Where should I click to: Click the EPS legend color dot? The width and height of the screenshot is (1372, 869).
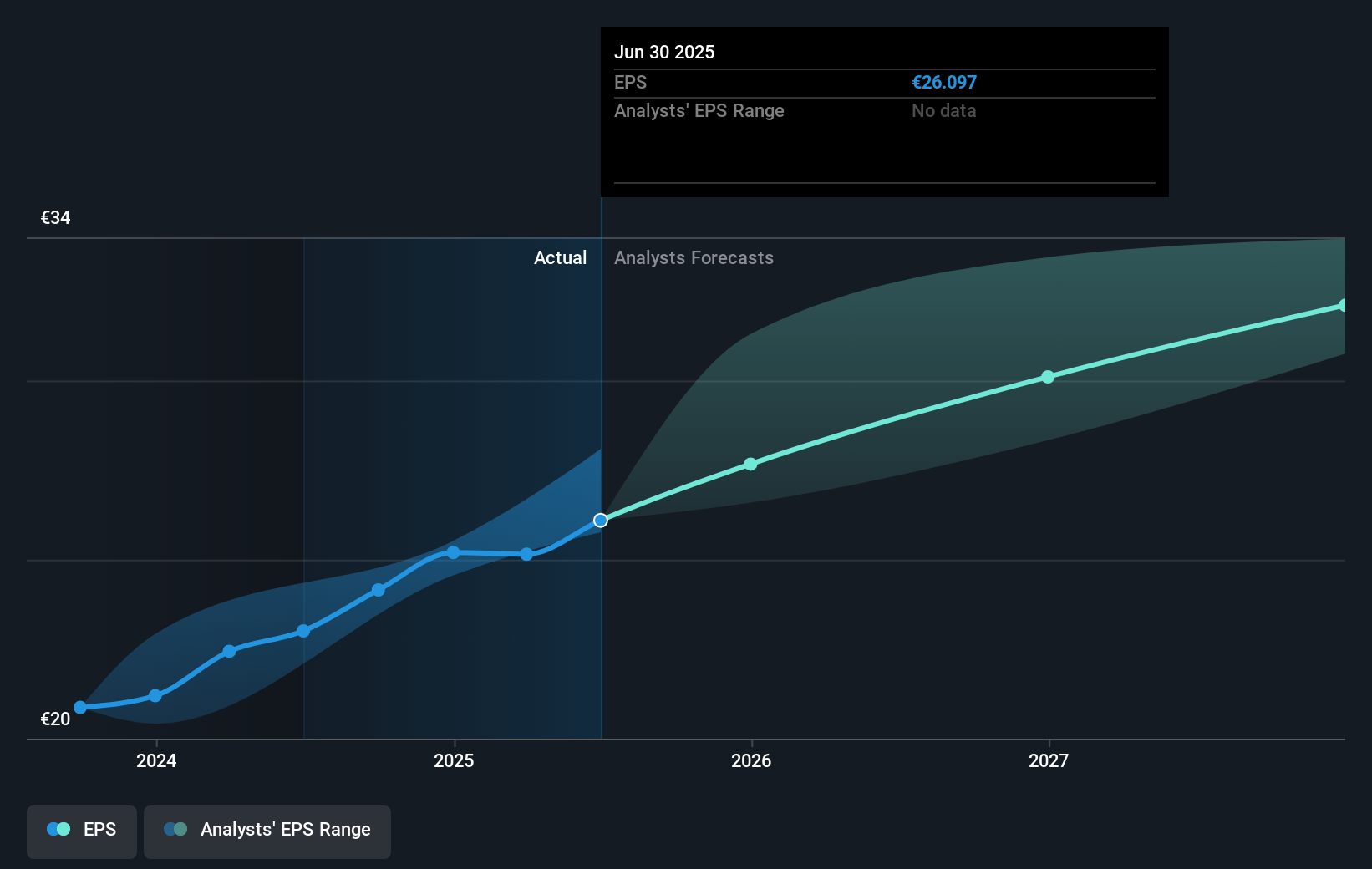(x=57, y=828)
